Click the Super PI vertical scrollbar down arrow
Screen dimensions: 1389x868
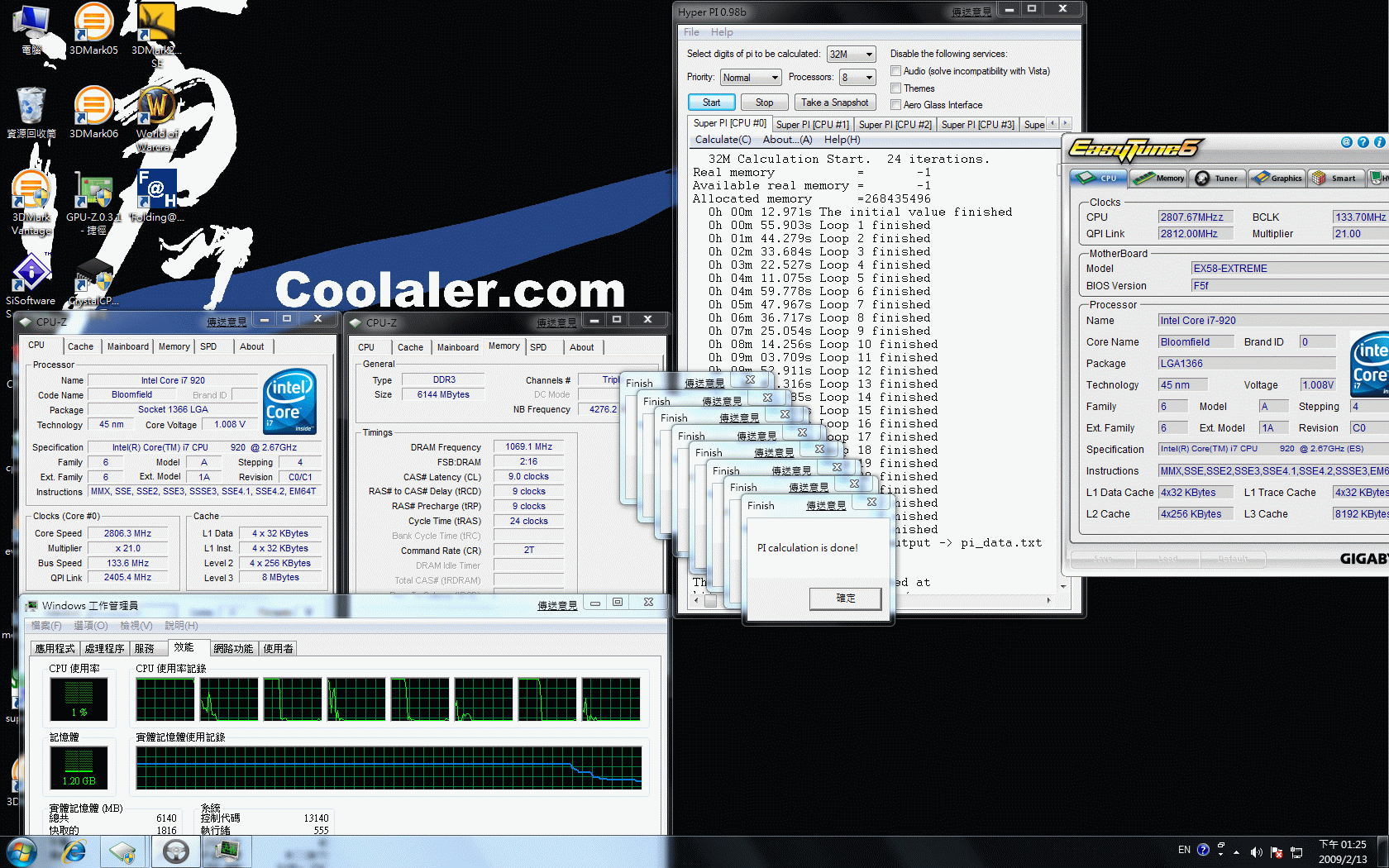point(1062,587)
